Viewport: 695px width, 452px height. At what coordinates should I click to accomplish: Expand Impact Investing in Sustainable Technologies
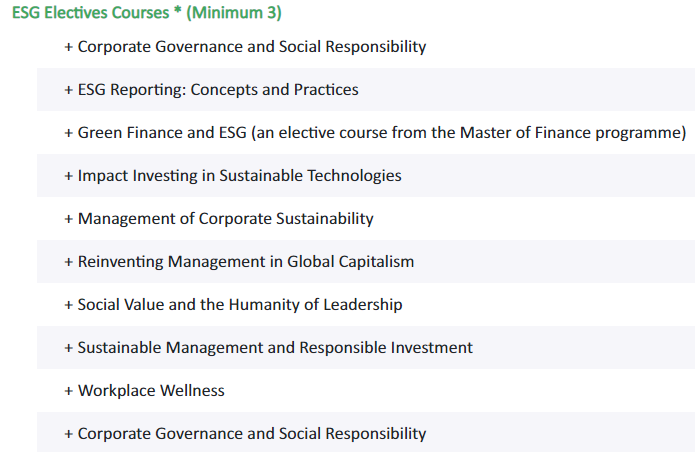[x=366, y=175]
